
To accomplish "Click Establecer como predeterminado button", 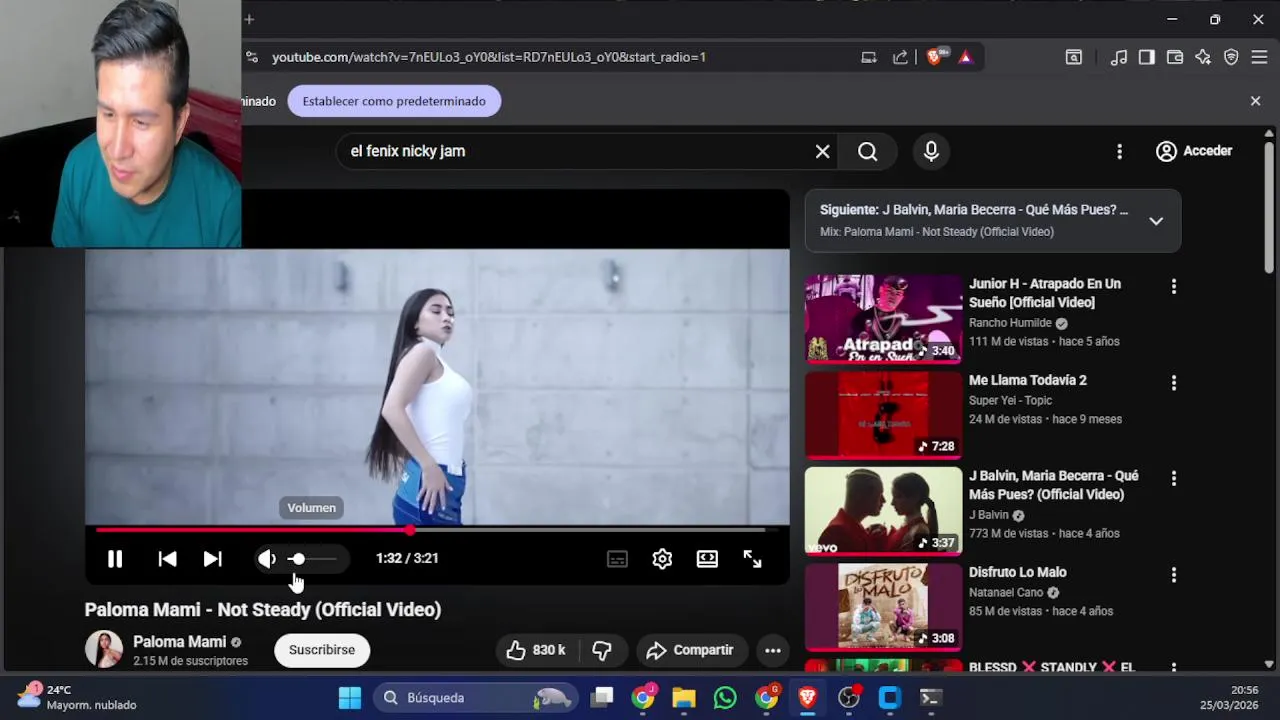I will tap(394, 101).
